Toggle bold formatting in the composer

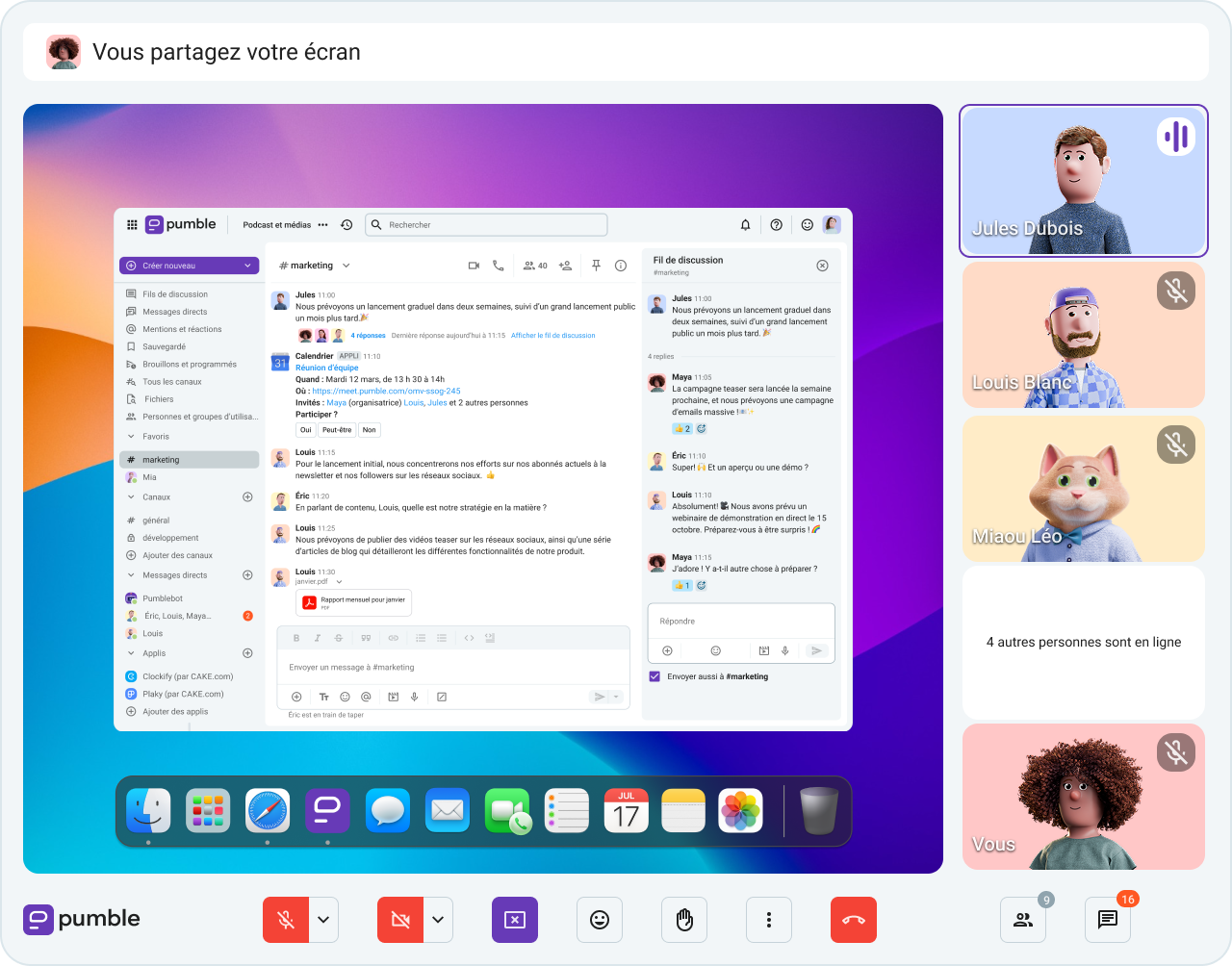click(295, 638)
